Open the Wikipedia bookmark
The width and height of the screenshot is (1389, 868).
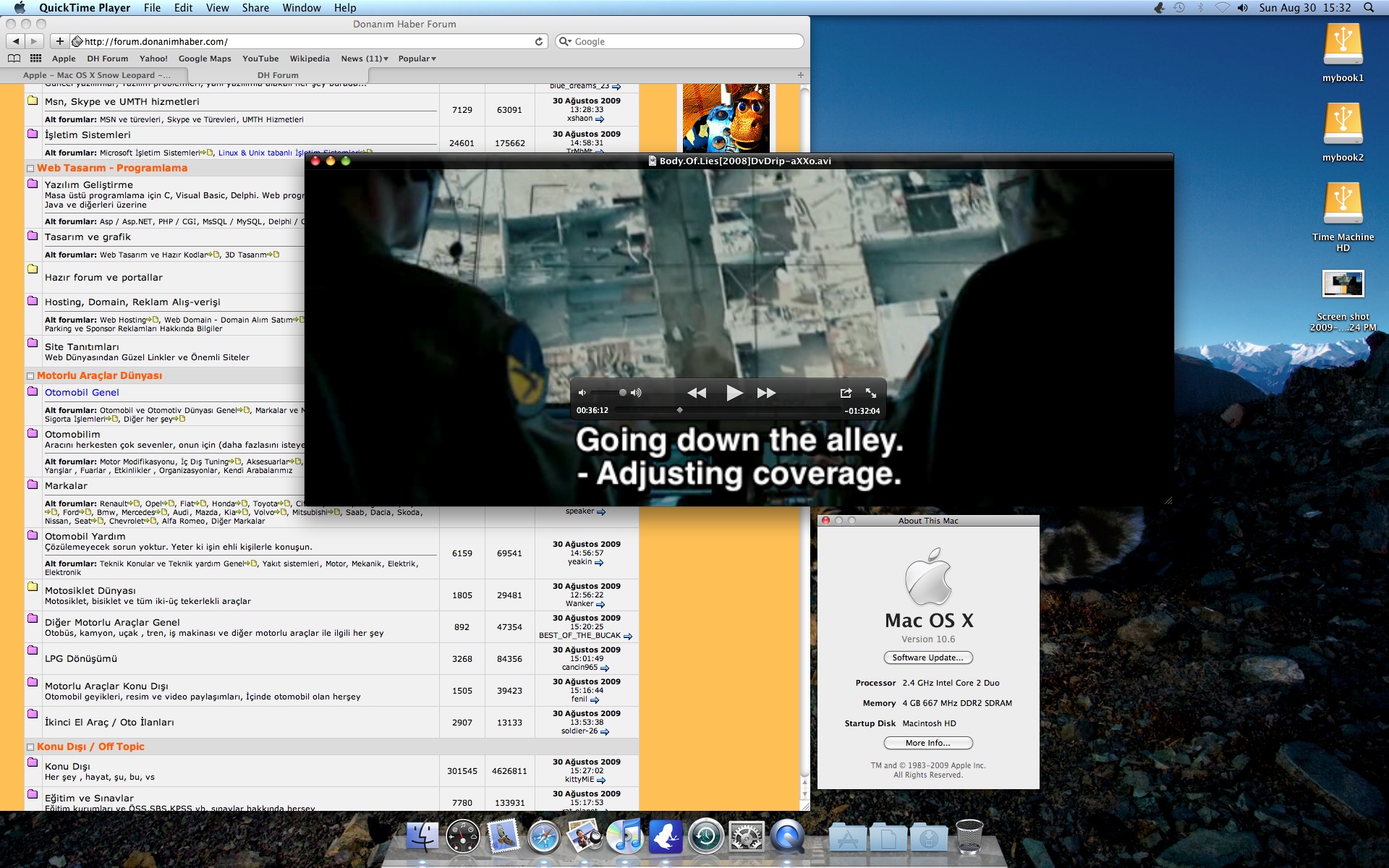[310, 59]
